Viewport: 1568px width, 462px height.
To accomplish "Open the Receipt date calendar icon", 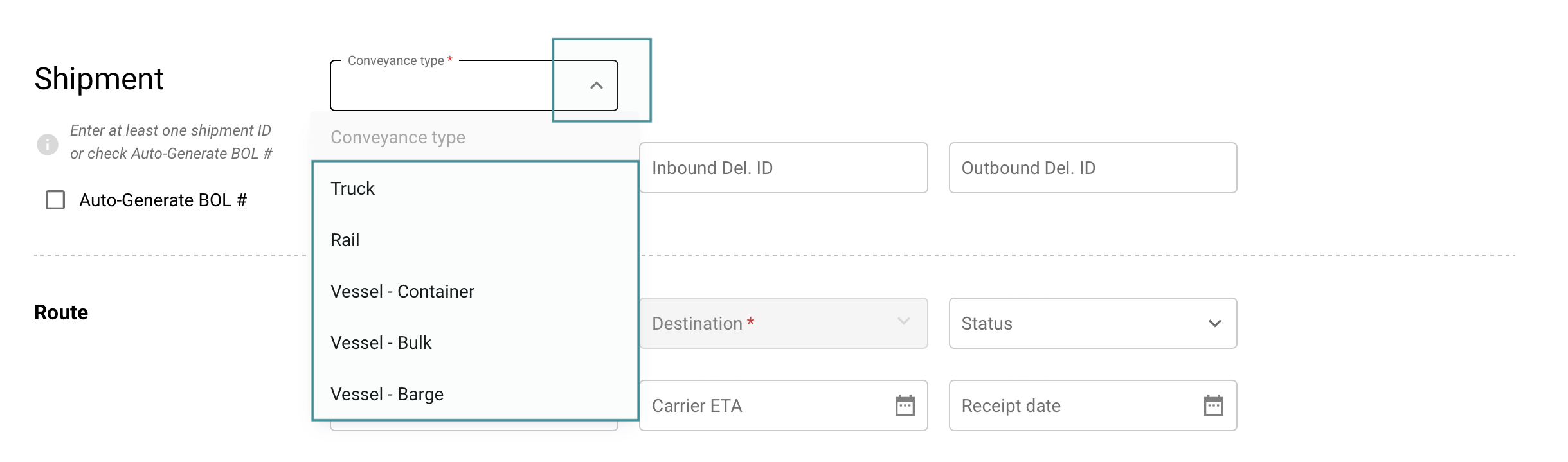I will (x=1213, y=405).
